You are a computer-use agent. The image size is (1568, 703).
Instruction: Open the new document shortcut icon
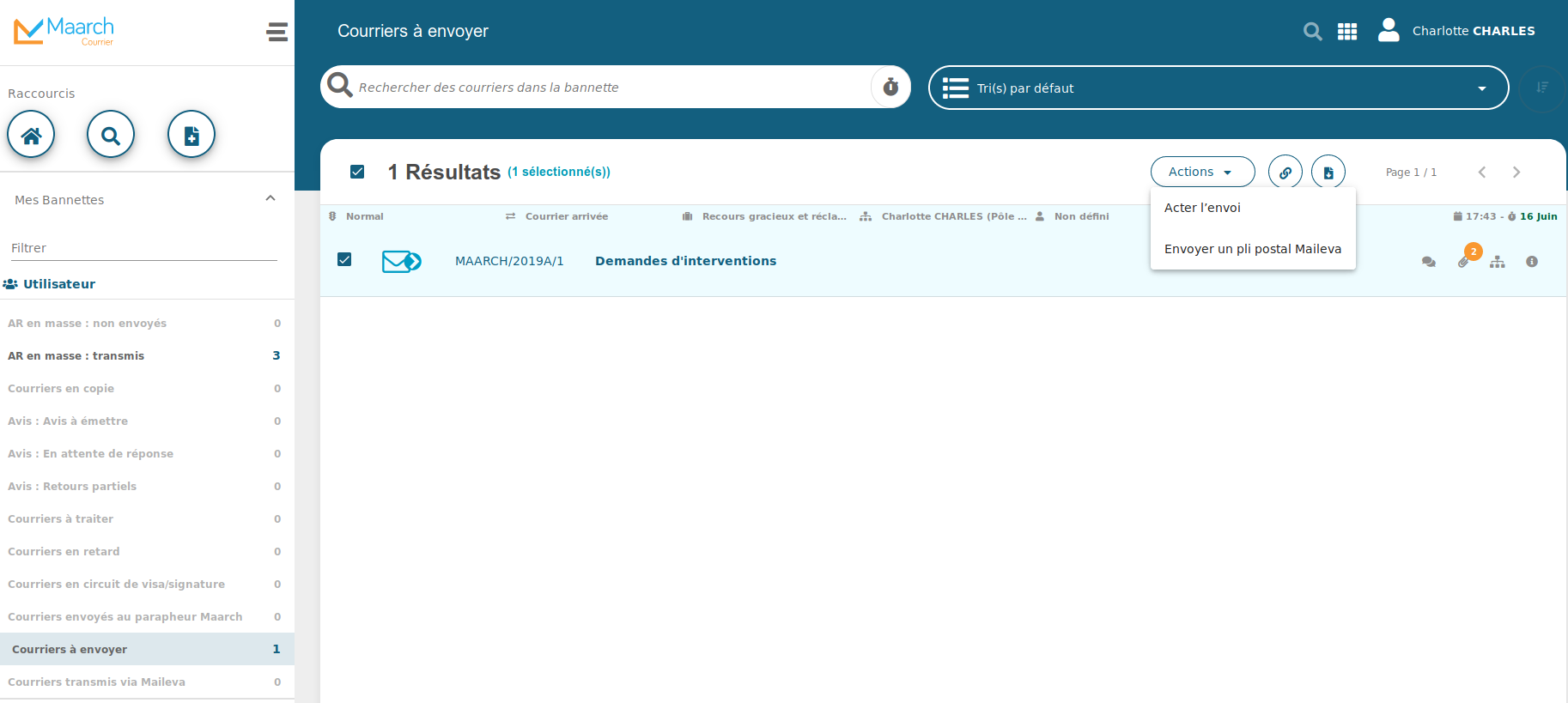(191, 135)
